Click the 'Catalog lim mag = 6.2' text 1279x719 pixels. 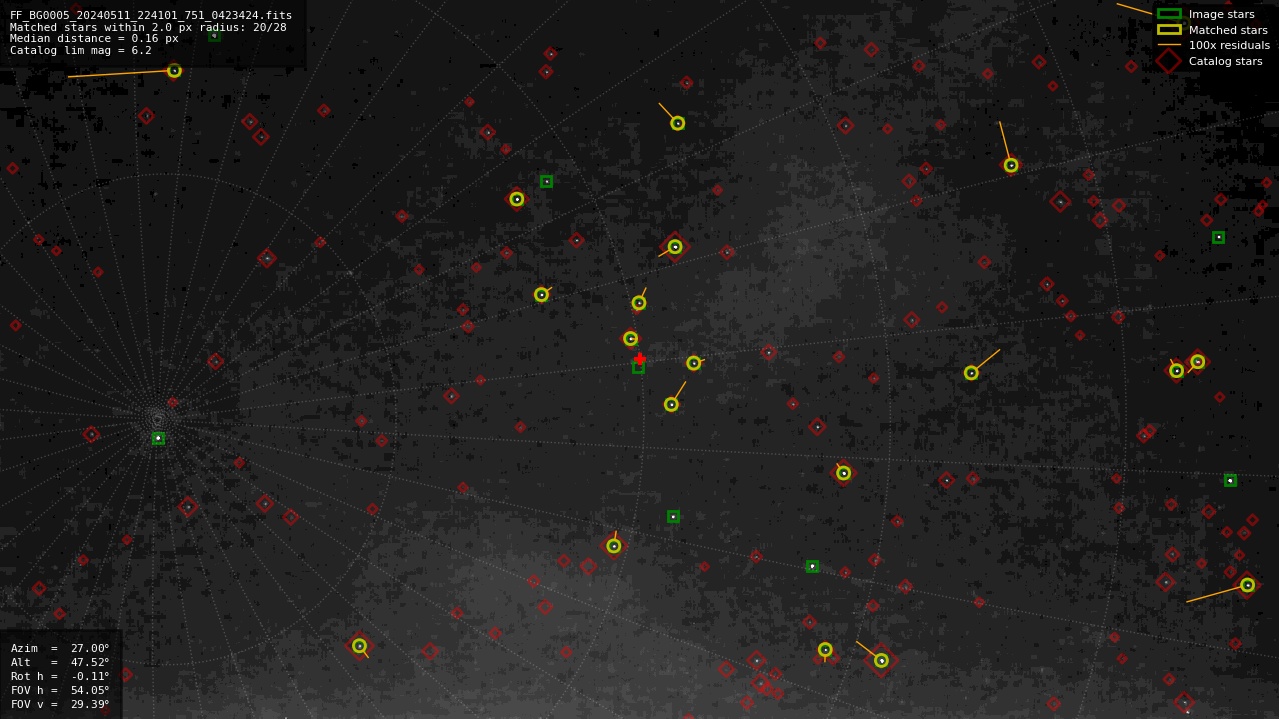point(81,51)
